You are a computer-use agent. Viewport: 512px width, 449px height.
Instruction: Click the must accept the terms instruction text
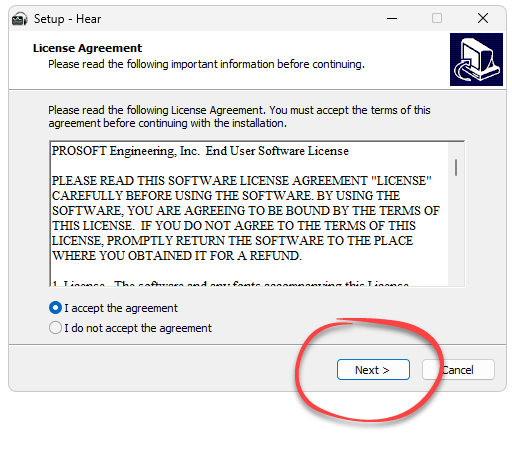pyautogui.click(x=239, y=117)
